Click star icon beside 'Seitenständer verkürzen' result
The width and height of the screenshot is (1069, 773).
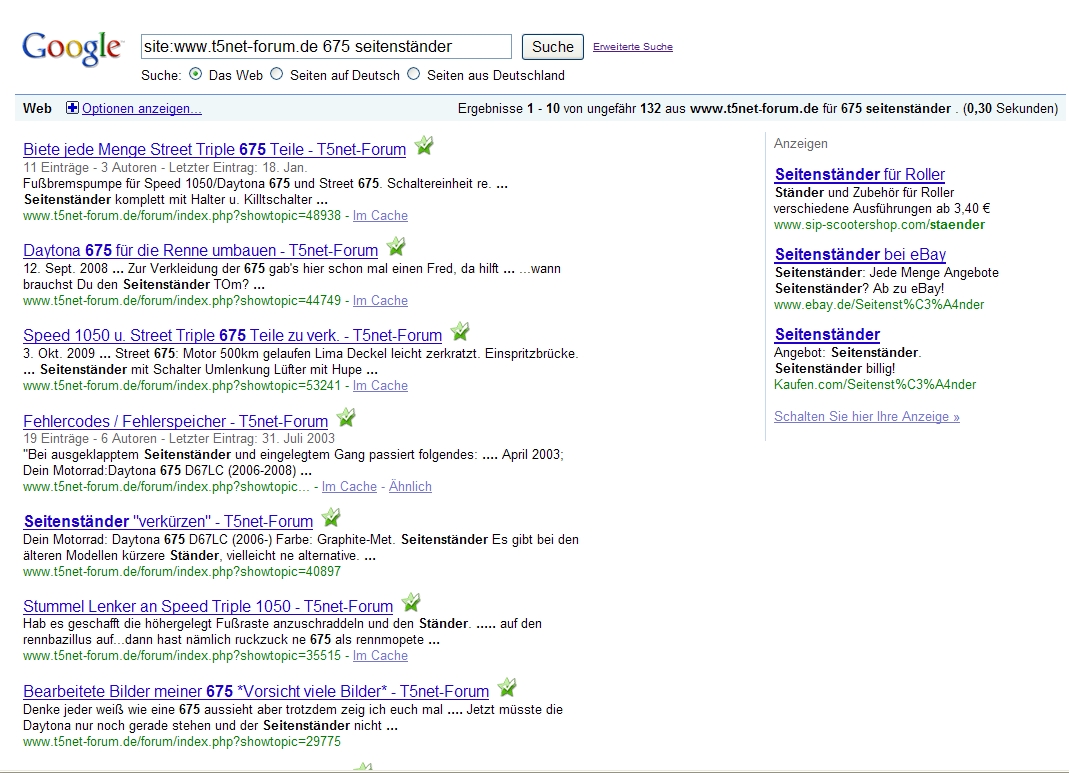click(331, 517)
